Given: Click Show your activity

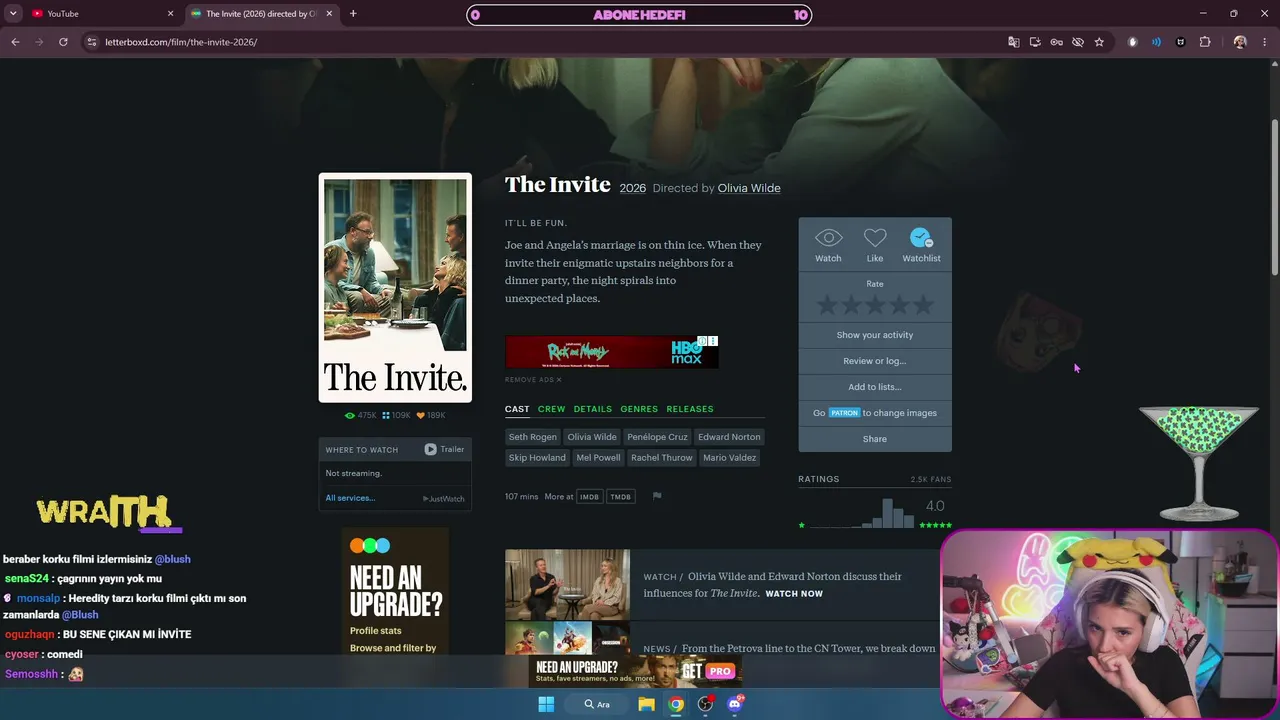Looking at the screenshot, I should 875,335.
